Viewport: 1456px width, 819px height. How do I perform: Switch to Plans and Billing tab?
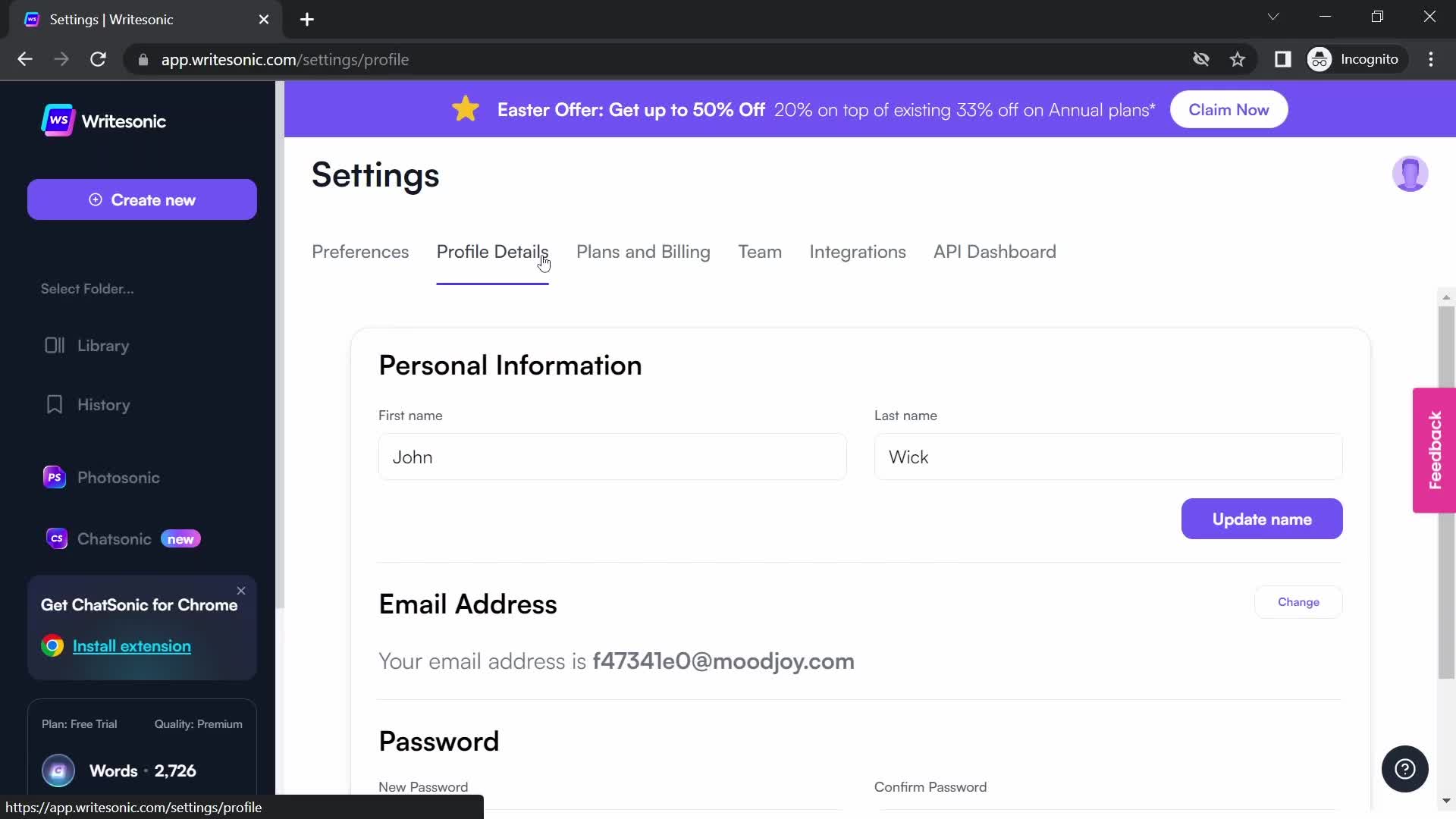pyautogui.click(x=643, y=251)
